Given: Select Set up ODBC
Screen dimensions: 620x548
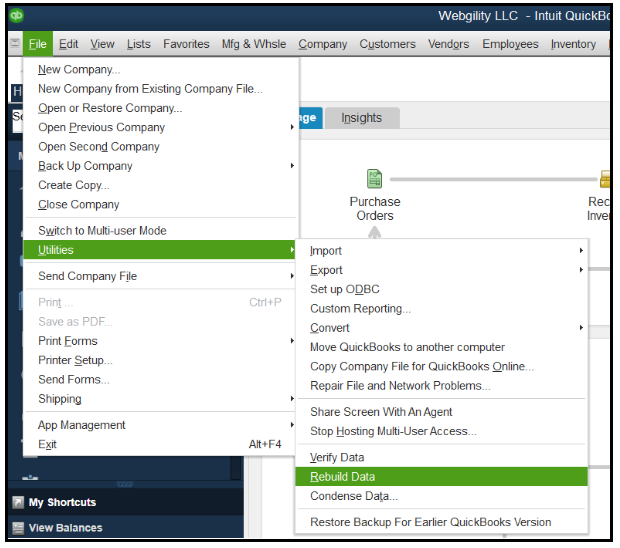Looking at the screenshot, I should pos(345,290).
